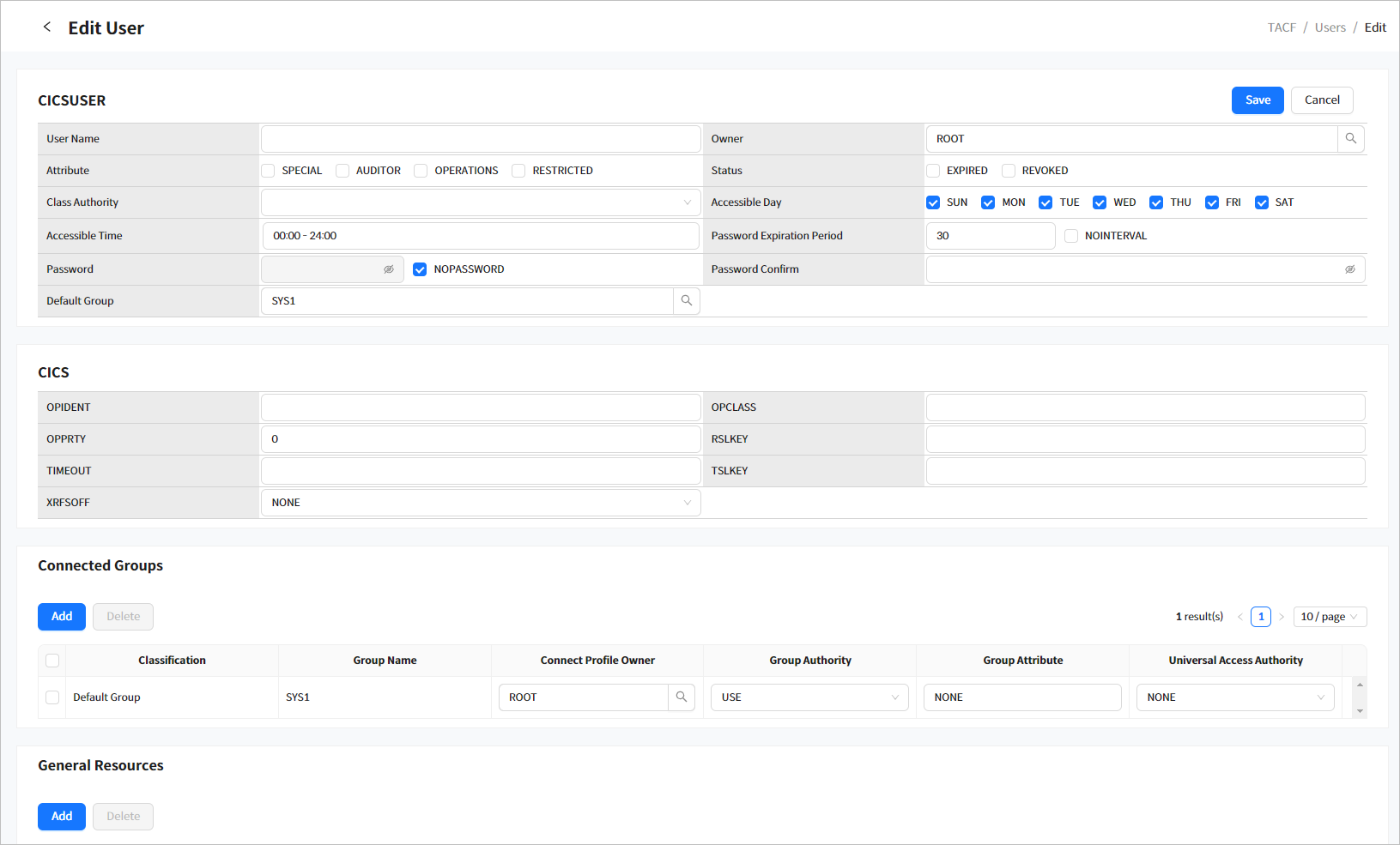The image size is (1400, 845).
Task: Expand the XRFSOFF dropdown
Action: click(x=480, y=503)
